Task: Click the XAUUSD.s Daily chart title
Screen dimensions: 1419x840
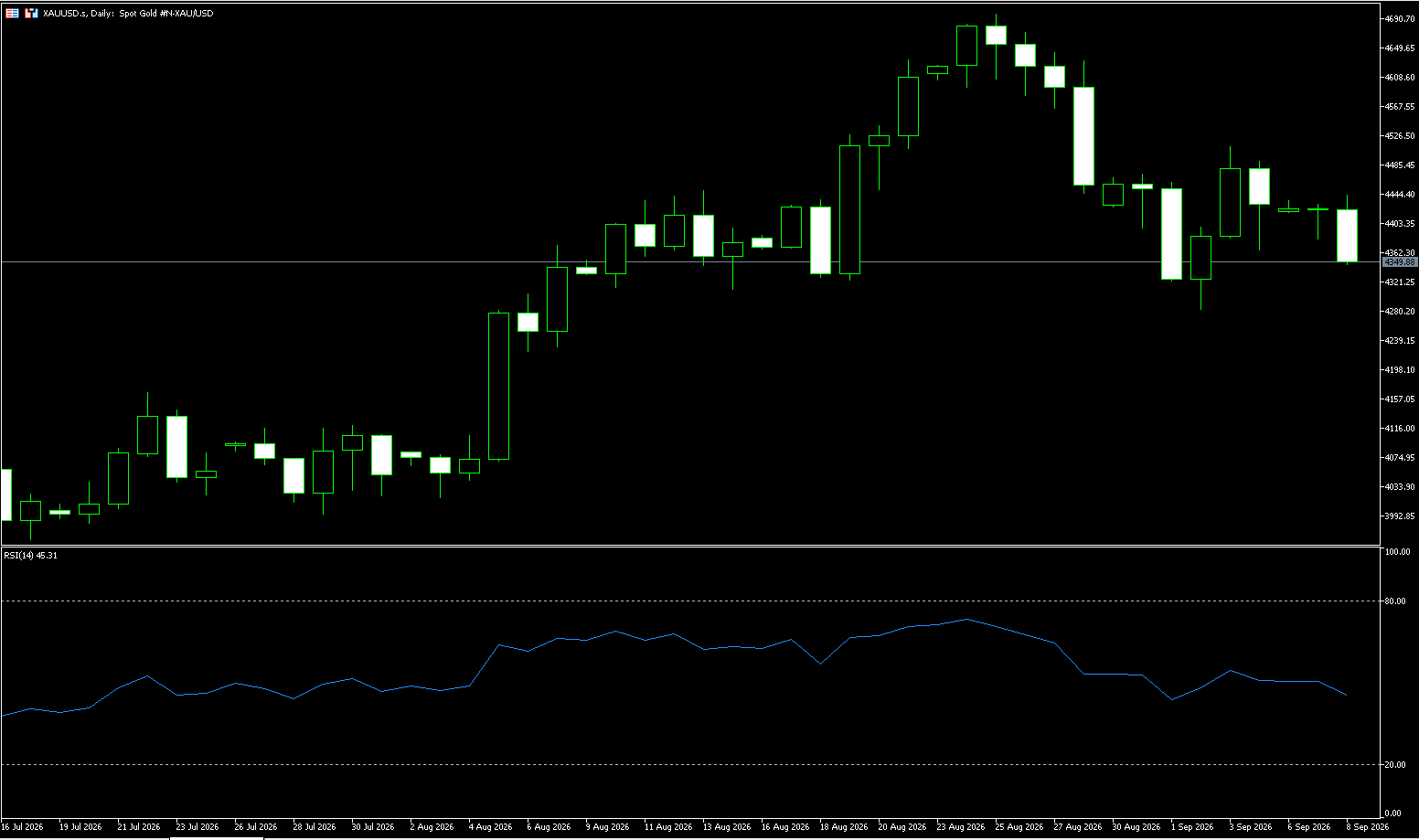Action: (128, 14)
